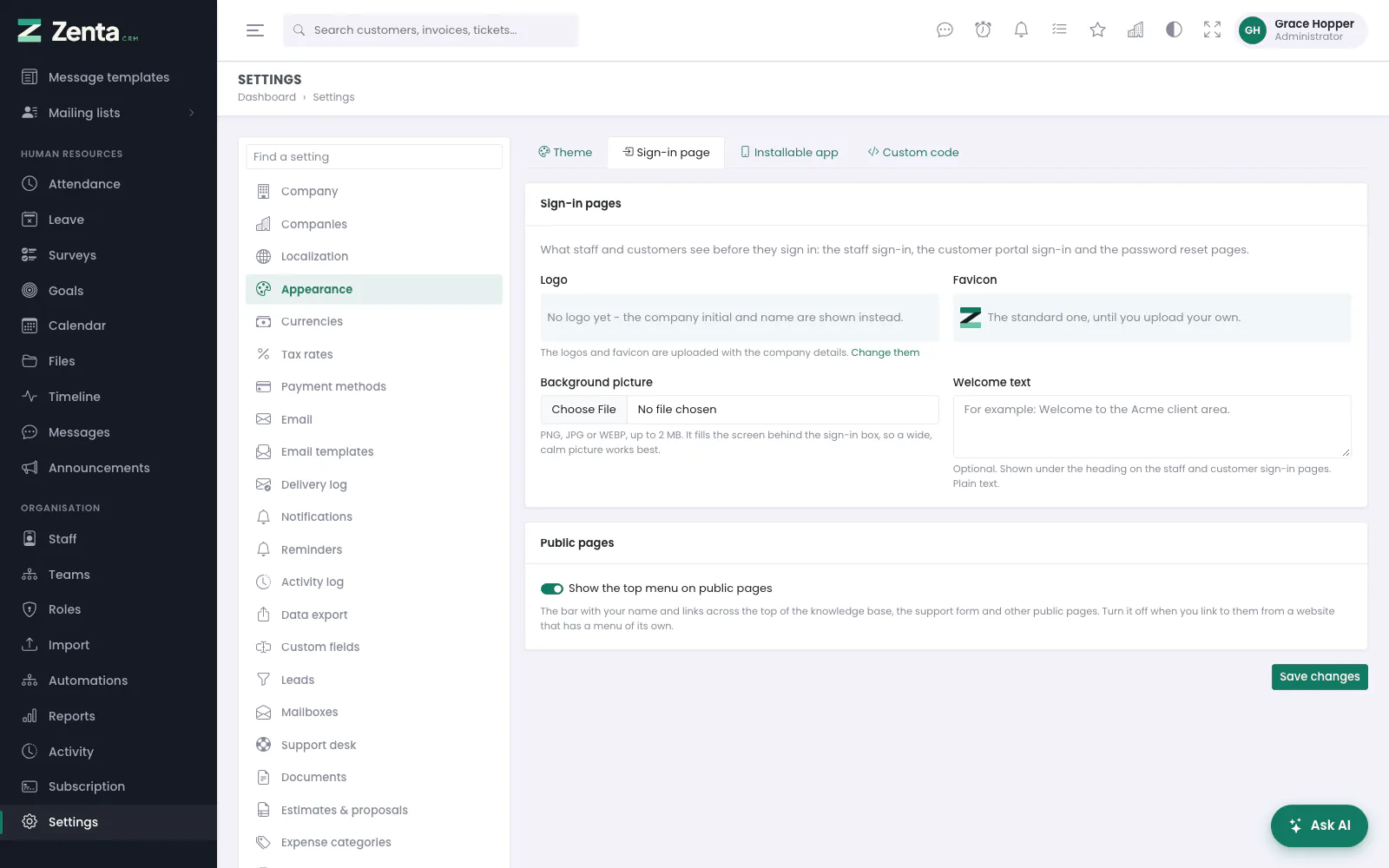Open Delivery log settings

(x=374, y=484)
